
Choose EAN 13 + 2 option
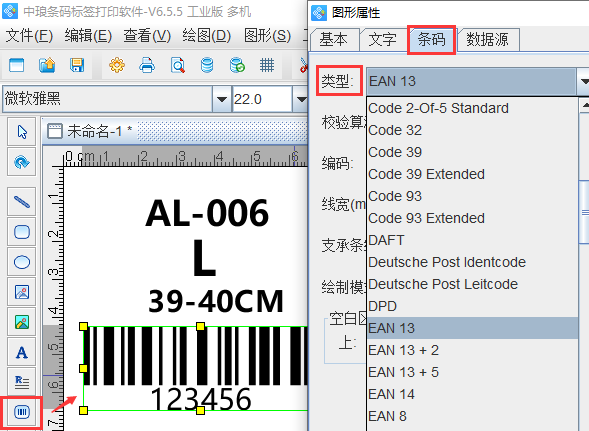(472, 350)
